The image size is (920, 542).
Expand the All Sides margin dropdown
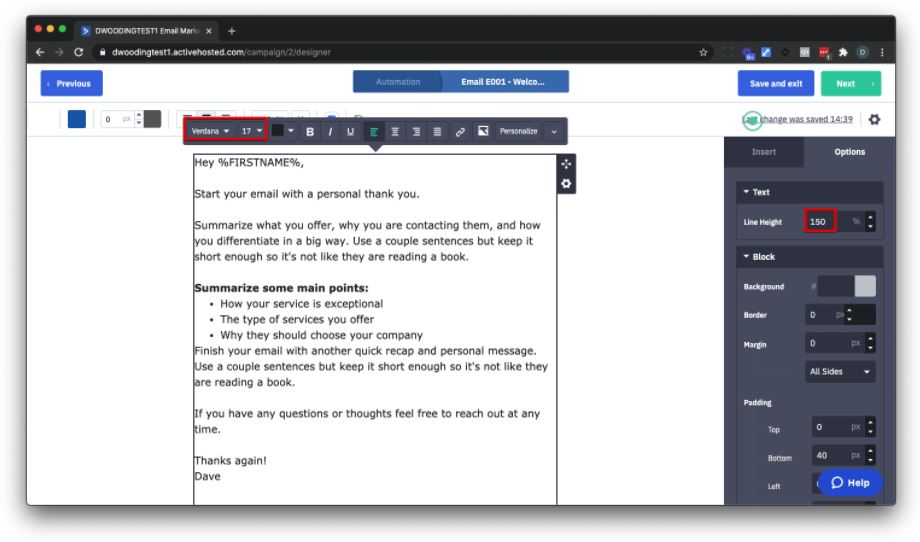pyautogui.click(x=840, y=371)
